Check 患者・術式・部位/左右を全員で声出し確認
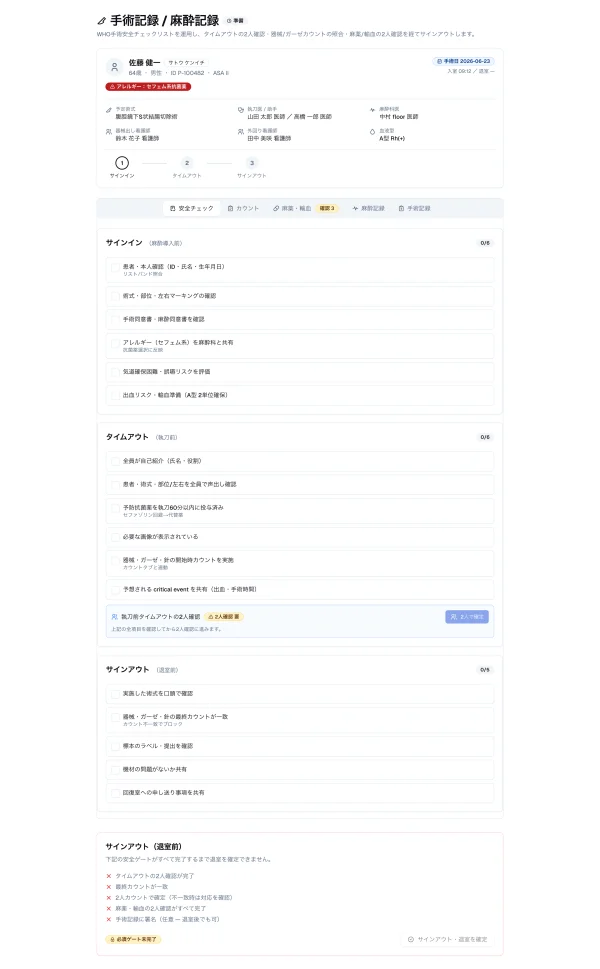Image resolution: width=600 pixels, height=969 pixels. (x=115, y=484)
